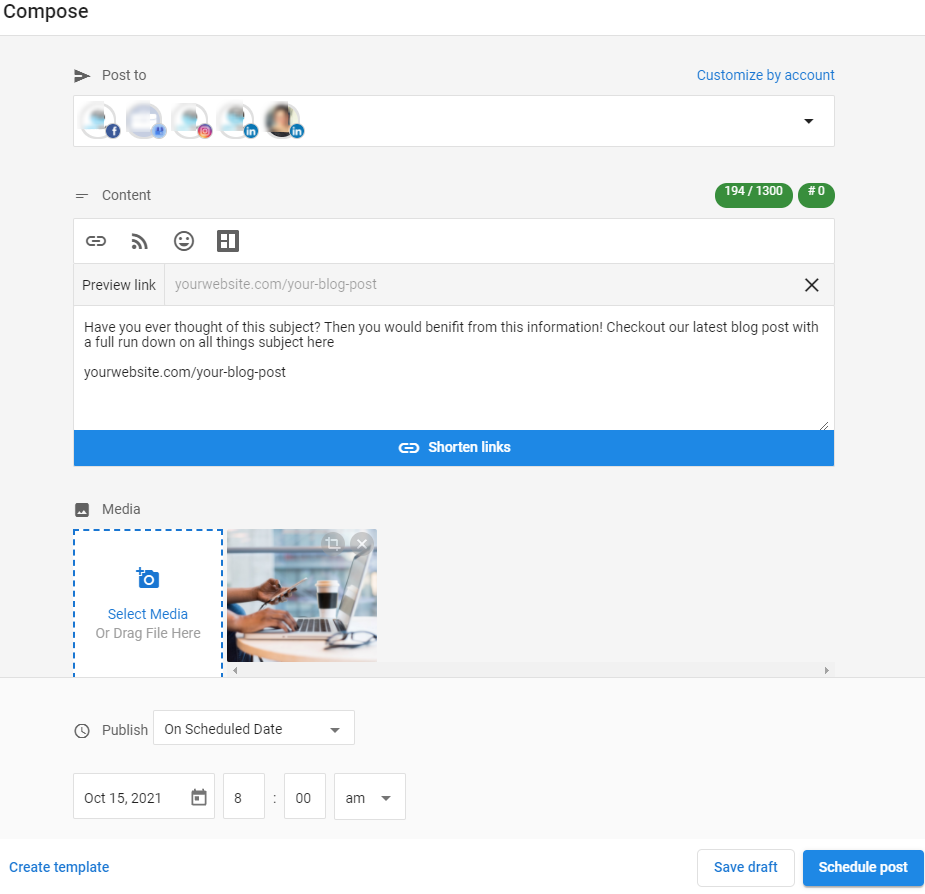The height and width of the screenshot is (894, 925).
Task: Click Create template link
Action: click(59, 867)
